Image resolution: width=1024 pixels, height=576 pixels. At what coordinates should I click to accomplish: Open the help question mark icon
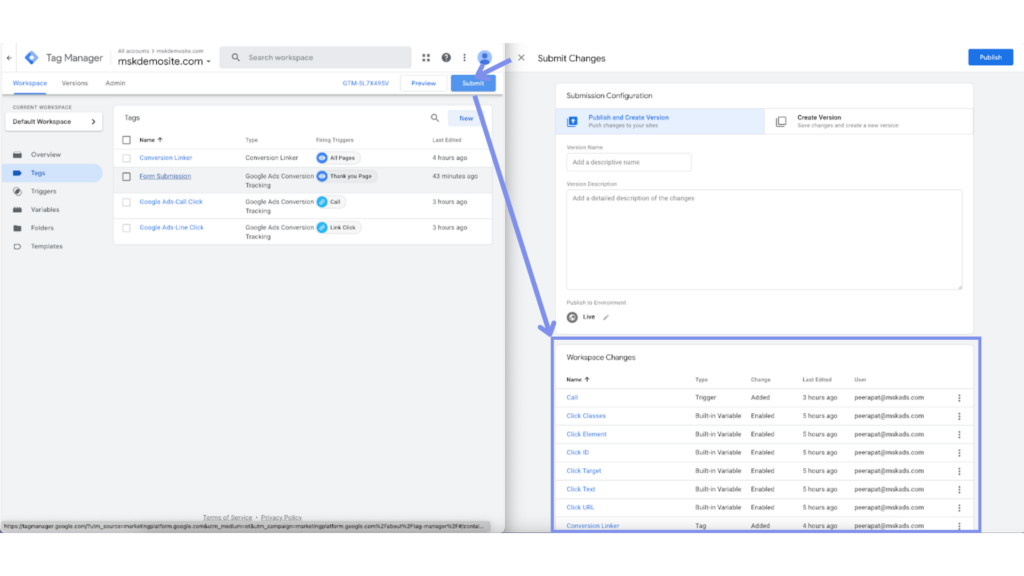click(446, 57)
